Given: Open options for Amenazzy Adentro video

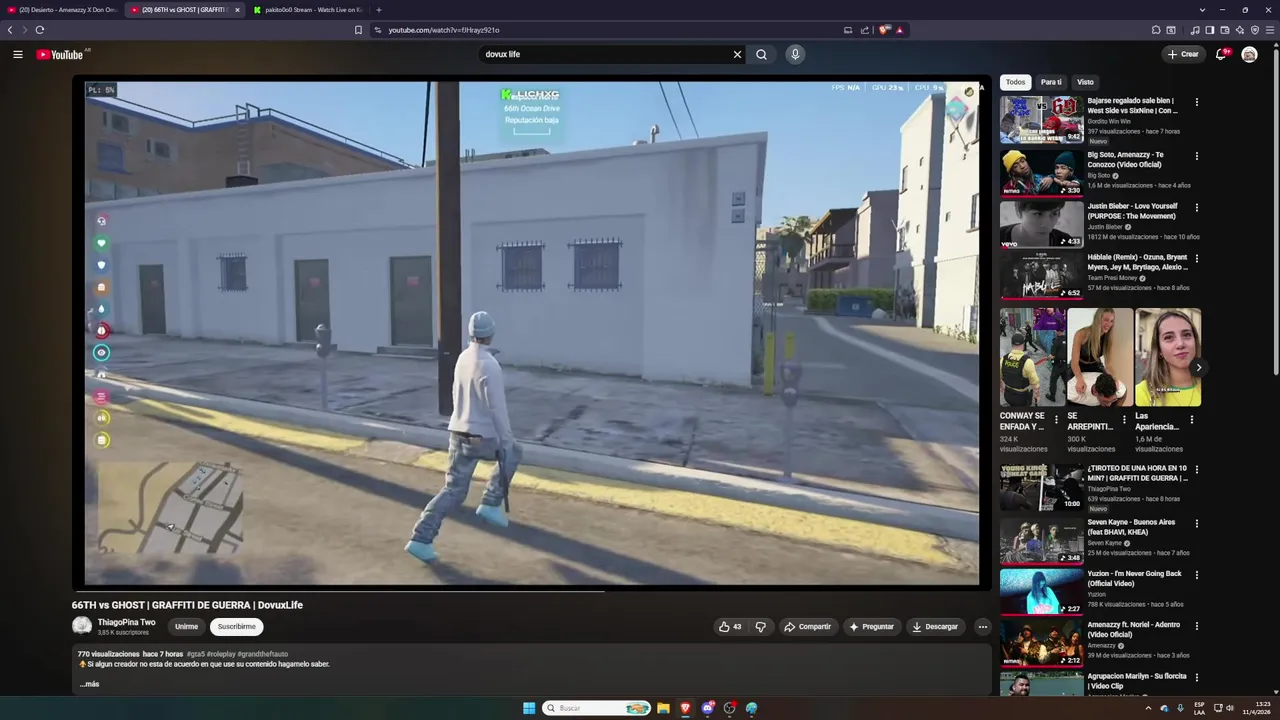Looking at the screenshot, I should pyautogui.click(x=1197, y=626).
